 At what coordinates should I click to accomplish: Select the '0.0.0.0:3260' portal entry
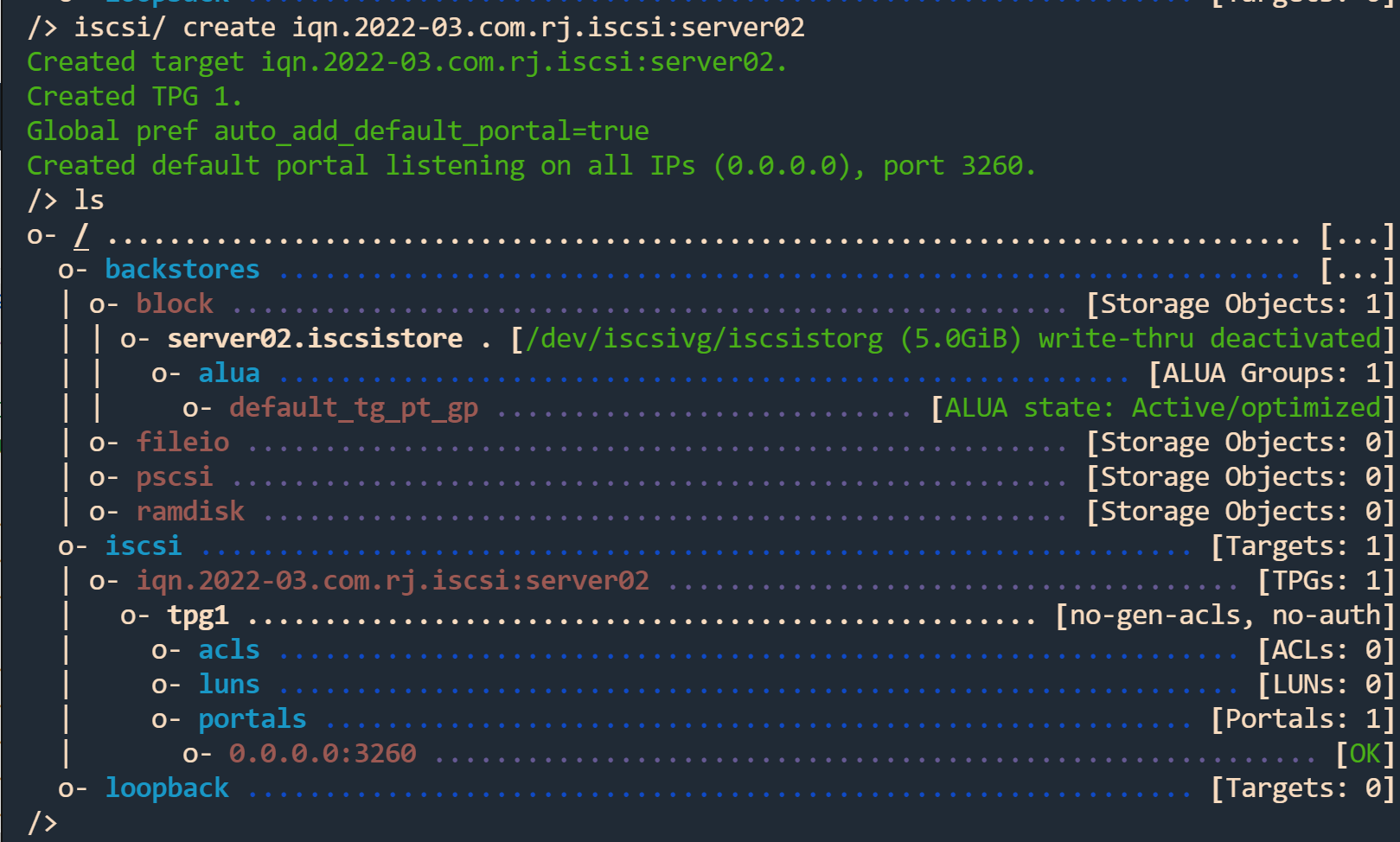click(x=323, y=754)
